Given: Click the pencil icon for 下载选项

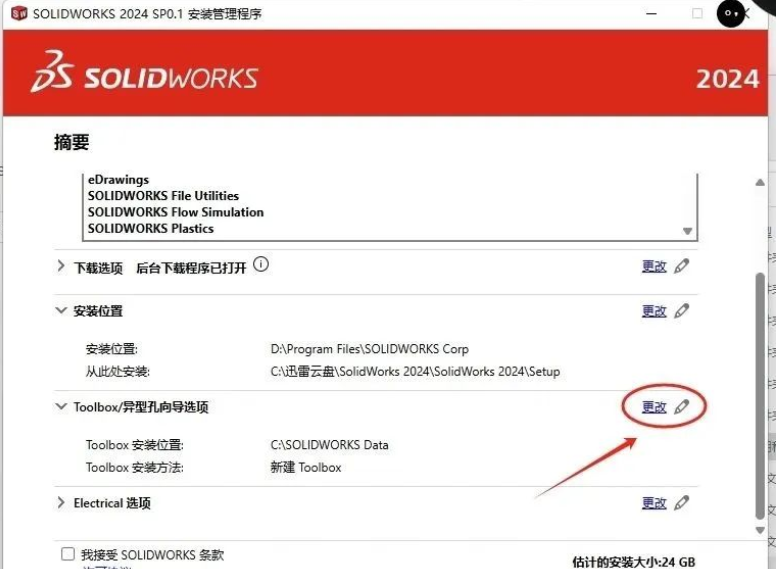Looking at the screenshot, I should coord(682,266).
